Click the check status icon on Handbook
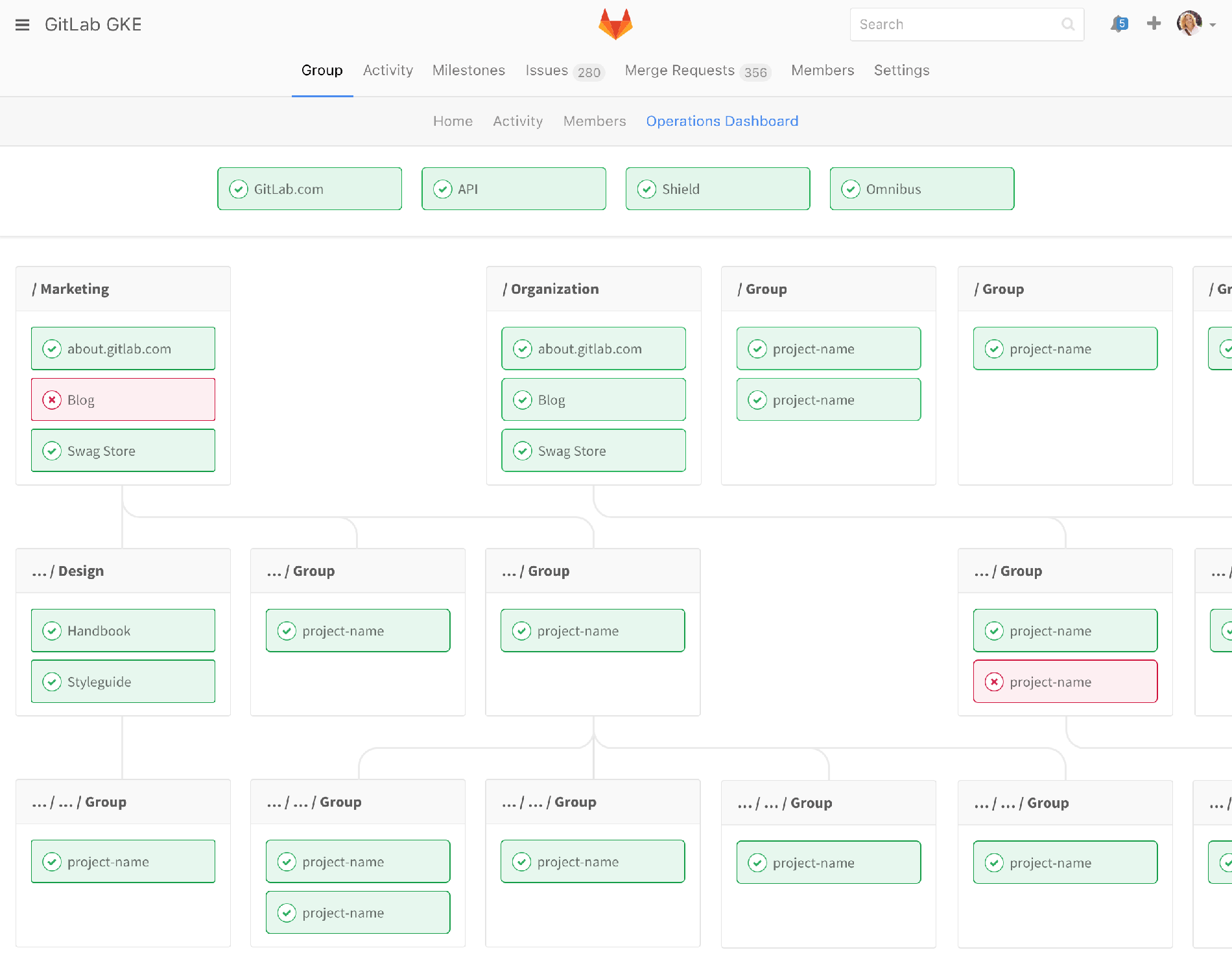This screenshot has width=1232, height=972. (x=52, y=631)
